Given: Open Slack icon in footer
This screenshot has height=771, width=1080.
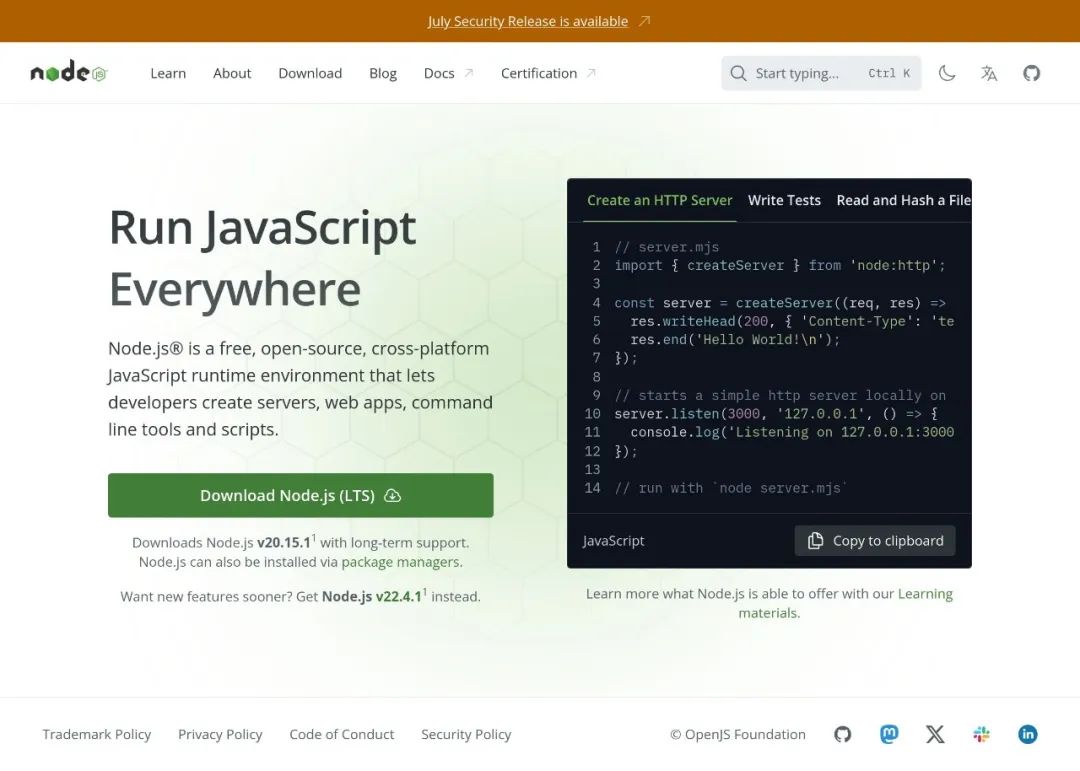Looking at the screenshot, I should coord(982,734).
